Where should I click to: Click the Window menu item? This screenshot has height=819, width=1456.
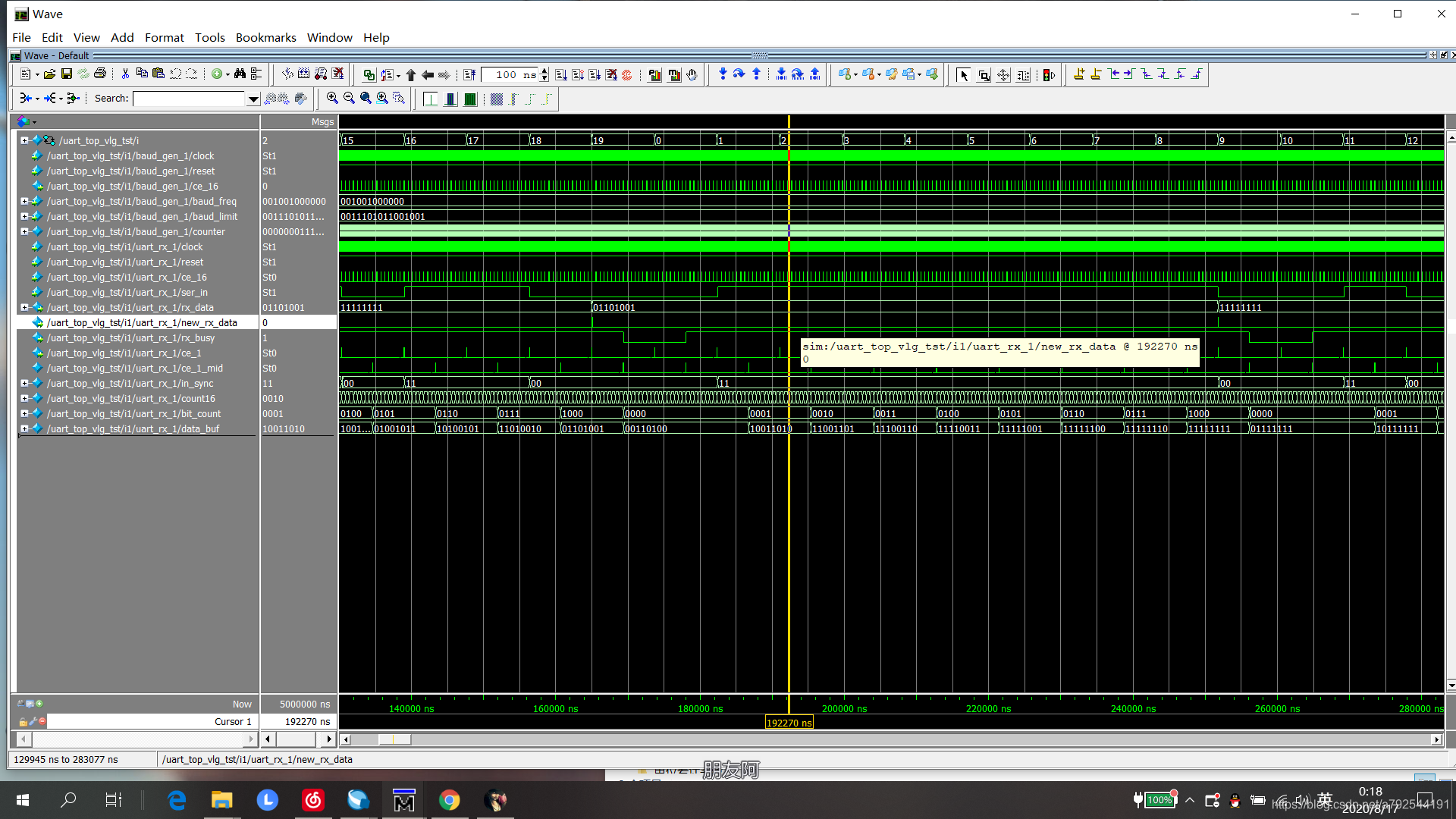point(329,37)
